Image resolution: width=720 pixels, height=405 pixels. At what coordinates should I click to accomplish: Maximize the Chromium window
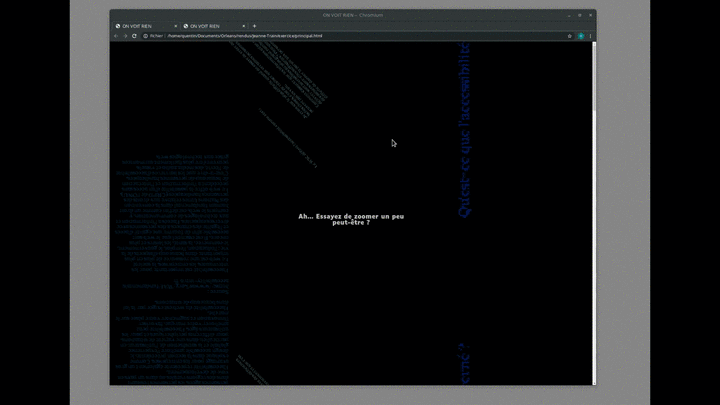coord(579,15)
